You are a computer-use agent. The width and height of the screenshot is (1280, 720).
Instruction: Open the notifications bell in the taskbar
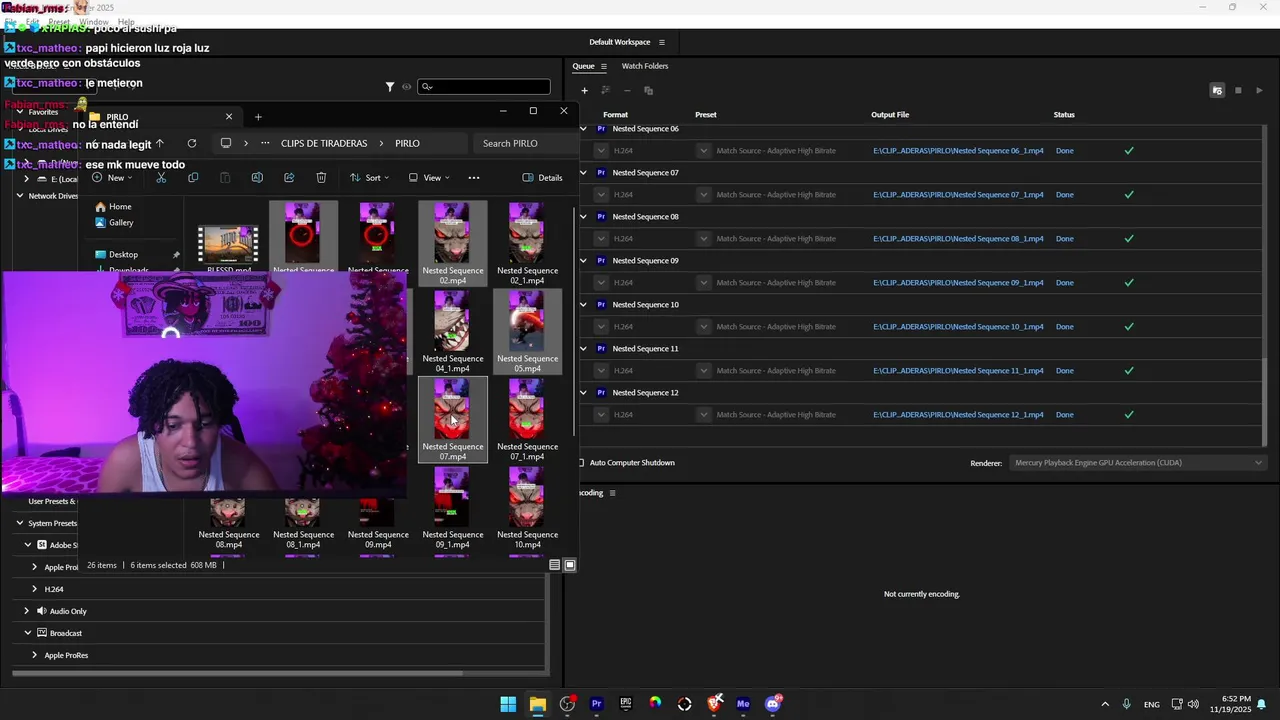coord(1262,704)
